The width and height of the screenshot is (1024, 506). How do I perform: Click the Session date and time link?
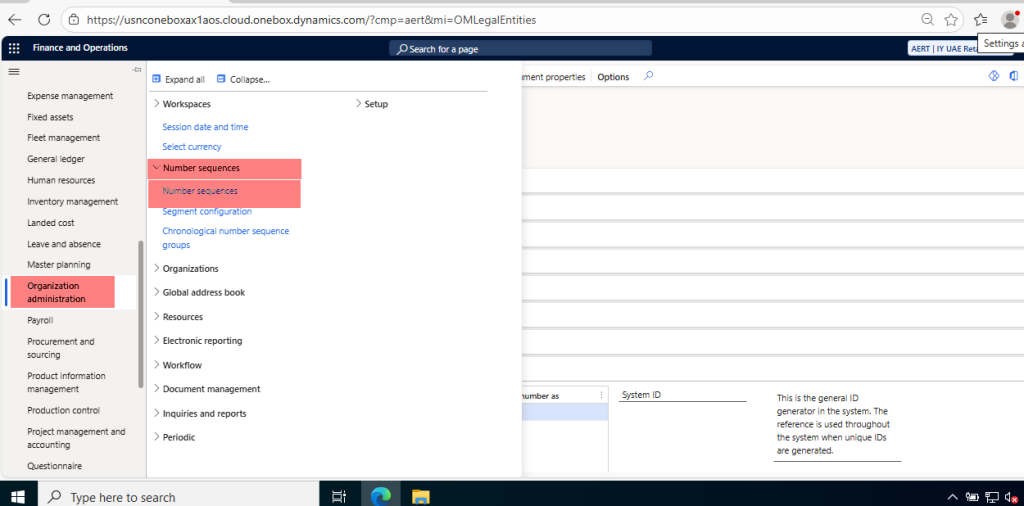205,127
